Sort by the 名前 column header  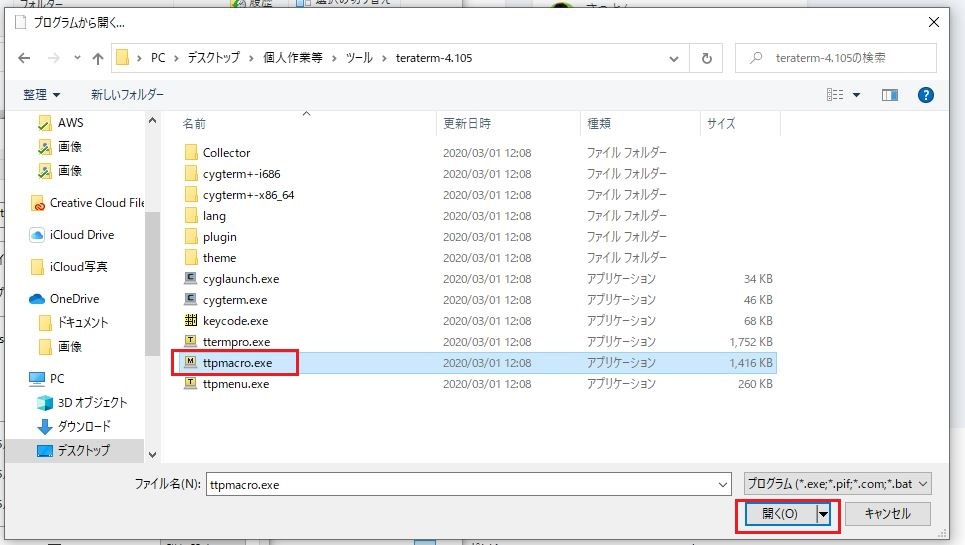pos(194,124)
